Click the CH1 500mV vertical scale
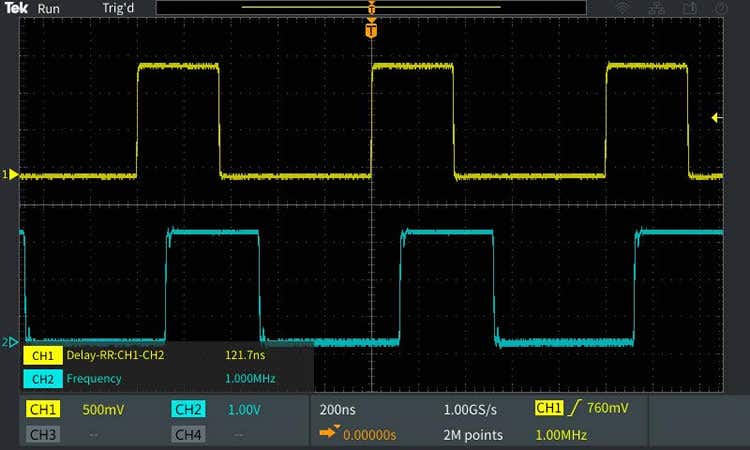 click(x=103, y=410)
